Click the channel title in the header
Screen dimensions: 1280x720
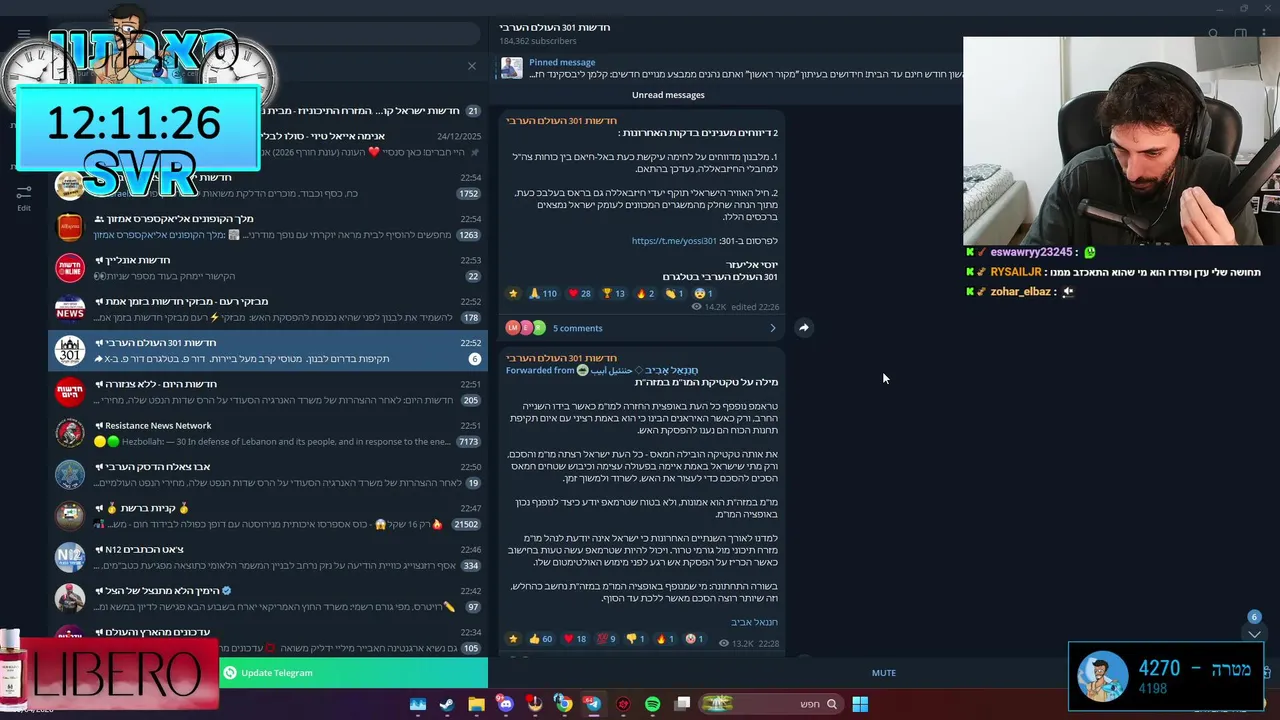tap(555, 28)
